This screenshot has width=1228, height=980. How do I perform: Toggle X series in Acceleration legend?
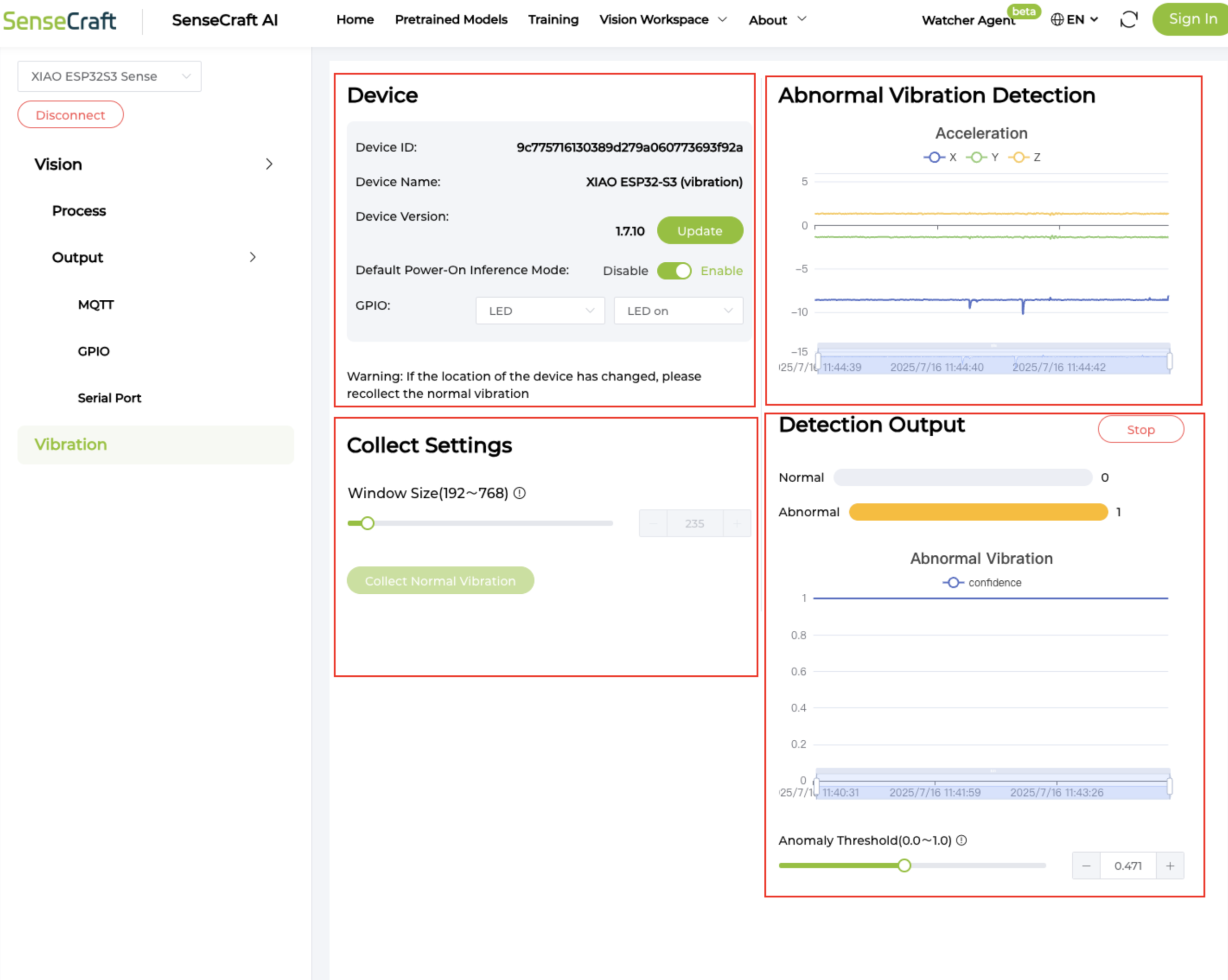(x=940, y=157)
